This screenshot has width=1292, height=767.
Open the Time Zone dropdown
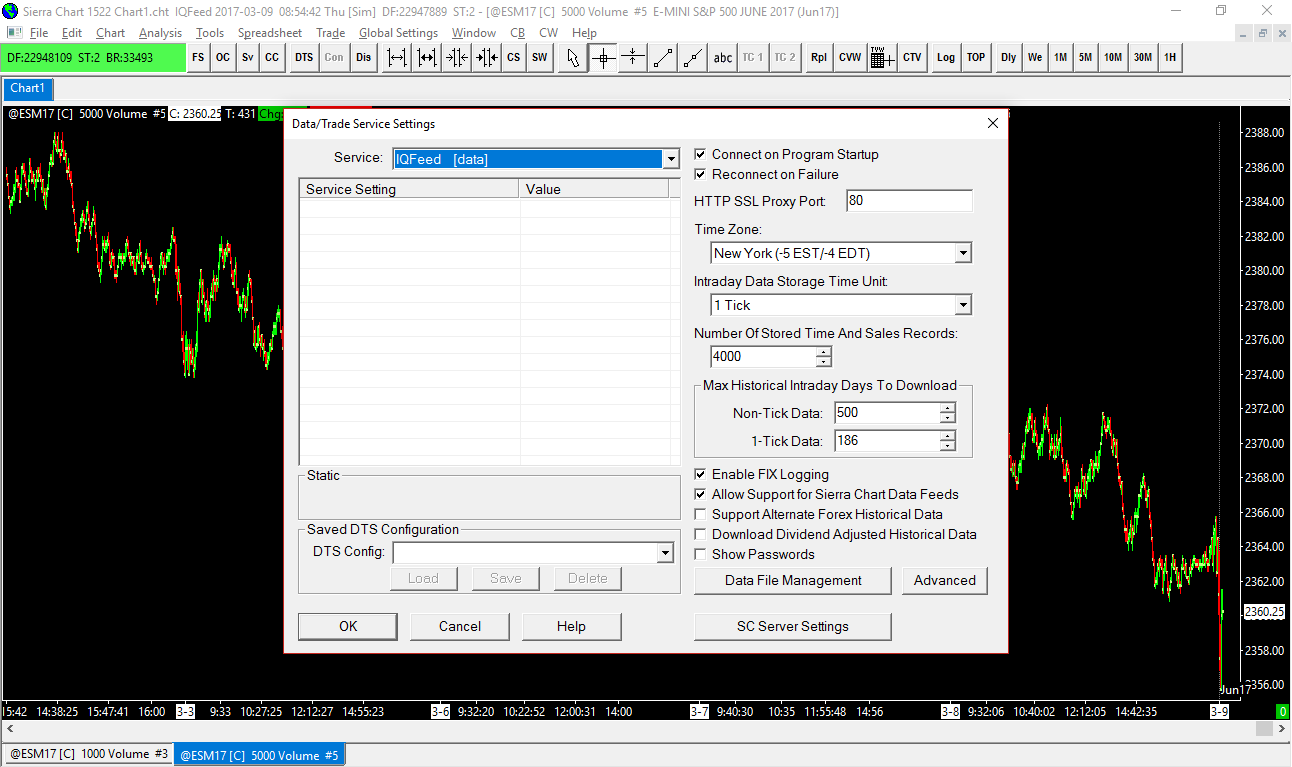coord(963,254)
